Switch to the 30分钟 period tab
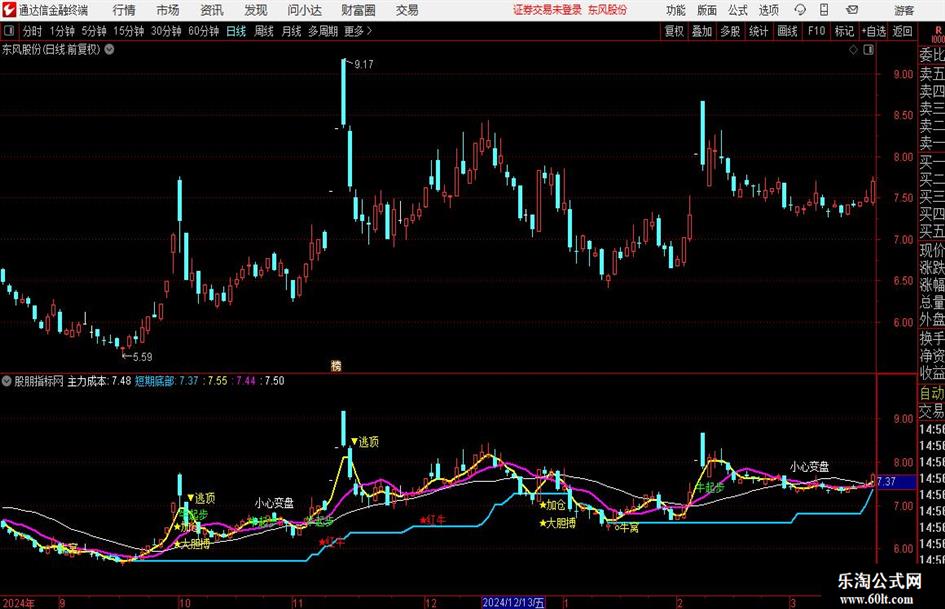945x609 pixels. coord(166,31)
